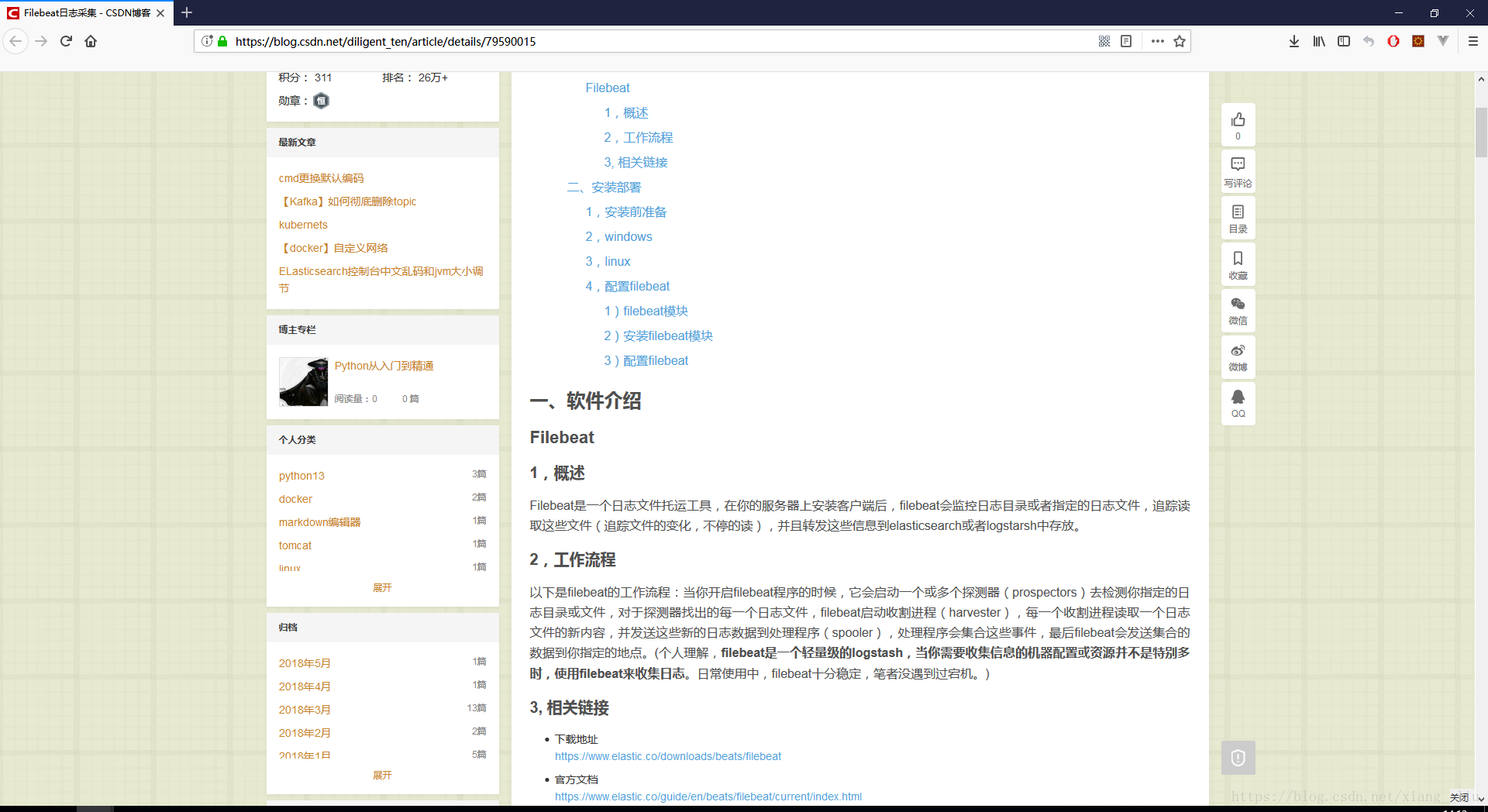The width and height of the screenshot is (1488, 812).
Task: Open the python13 category
Action: [x=301, y=476]
